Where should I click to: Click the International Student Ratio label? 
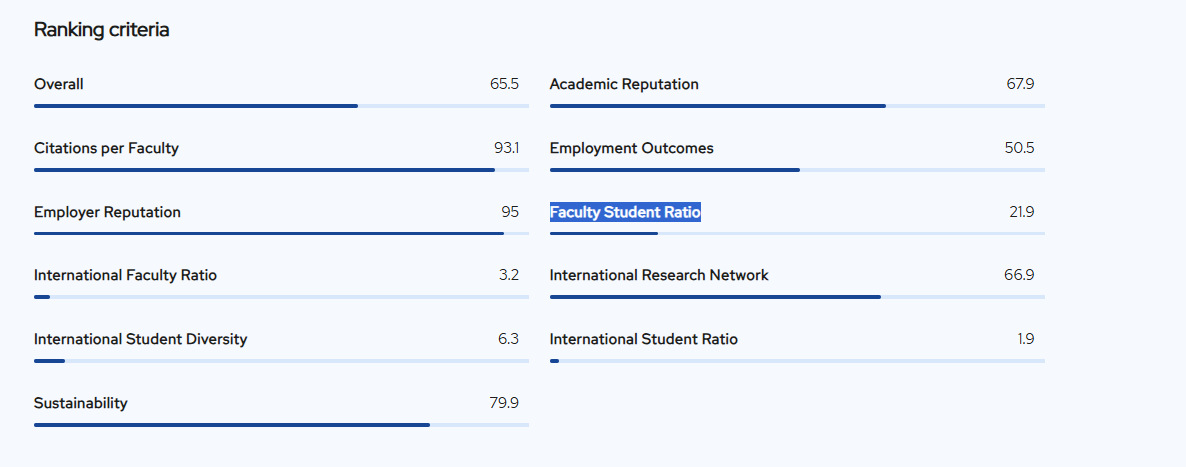point(643,339)
